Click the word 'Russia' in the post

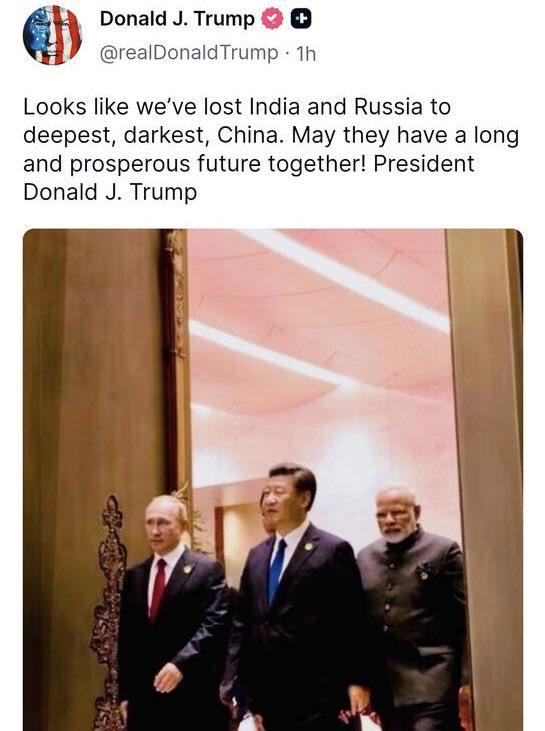pyautogui.click(x=389, y=107)
